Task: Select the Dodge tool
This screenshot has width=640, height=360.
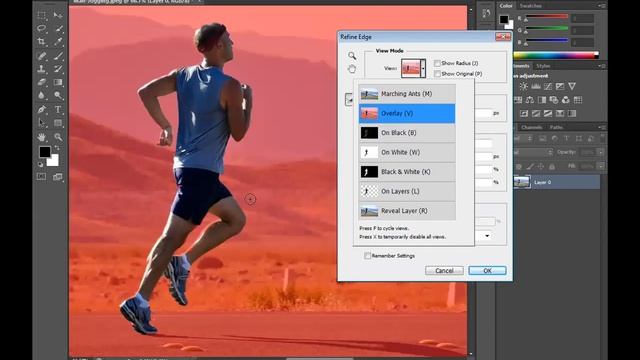Action: (x=58, y=95)
